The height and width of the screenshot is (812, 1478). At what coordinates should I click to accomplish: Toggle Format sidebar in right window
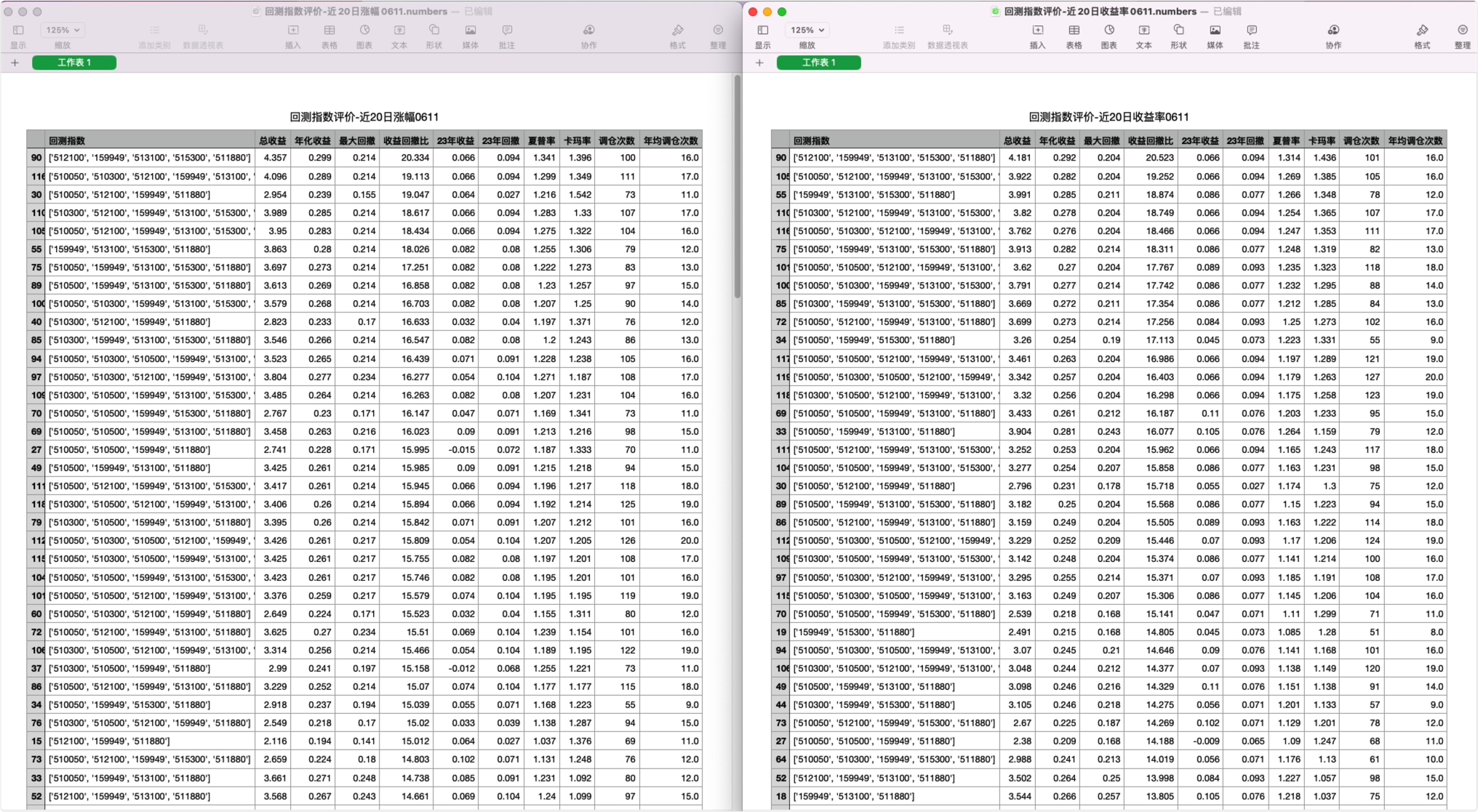click(1422, 31)
